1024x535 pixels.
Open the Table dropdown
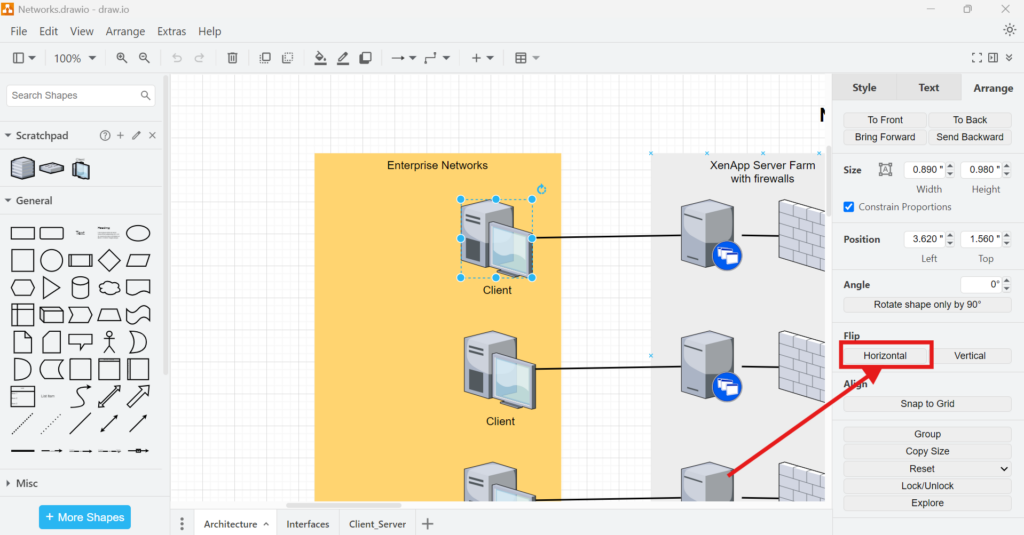(x=526, y=58)
